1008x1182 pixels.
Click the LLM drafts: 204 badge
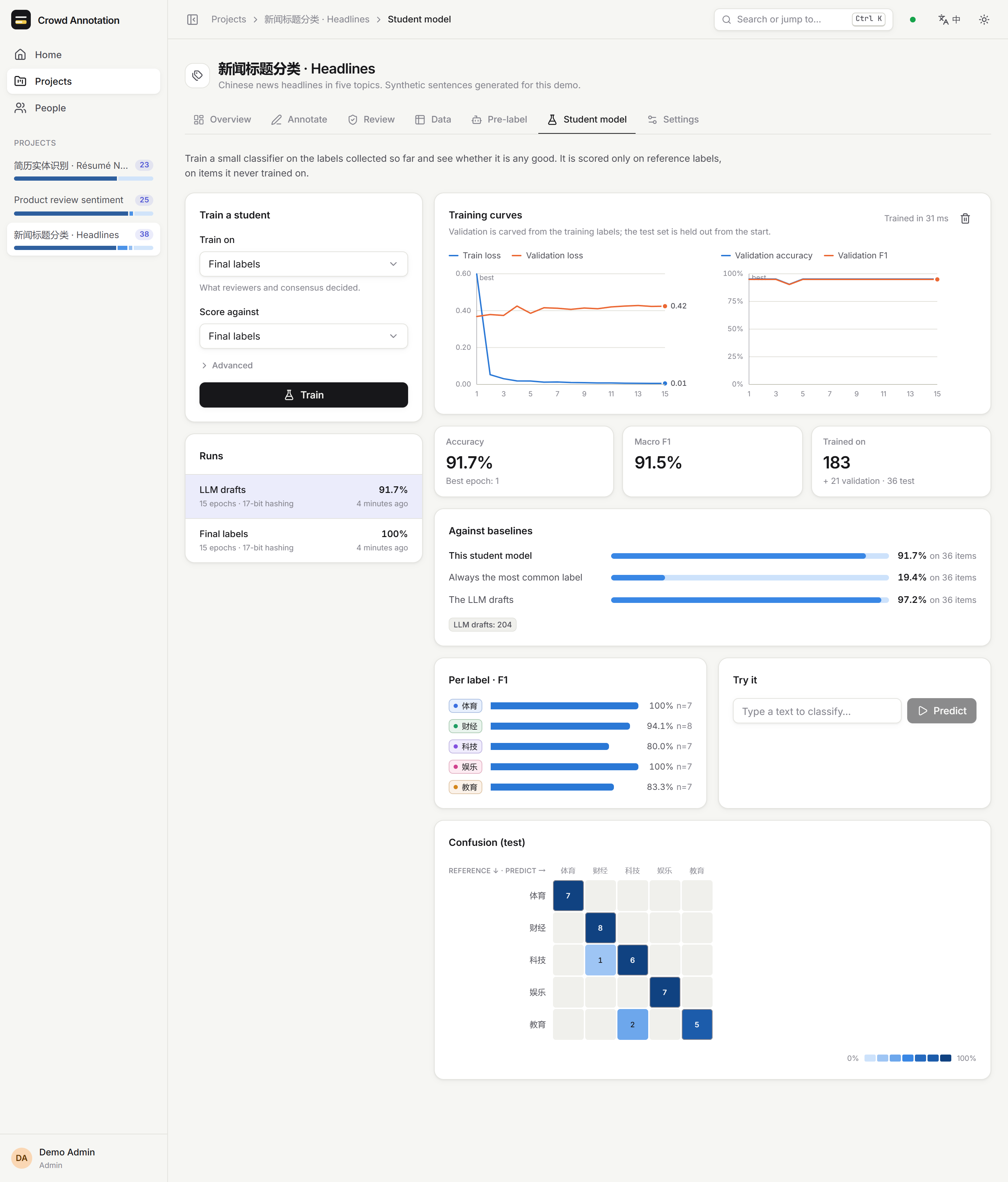click(482, 625)
